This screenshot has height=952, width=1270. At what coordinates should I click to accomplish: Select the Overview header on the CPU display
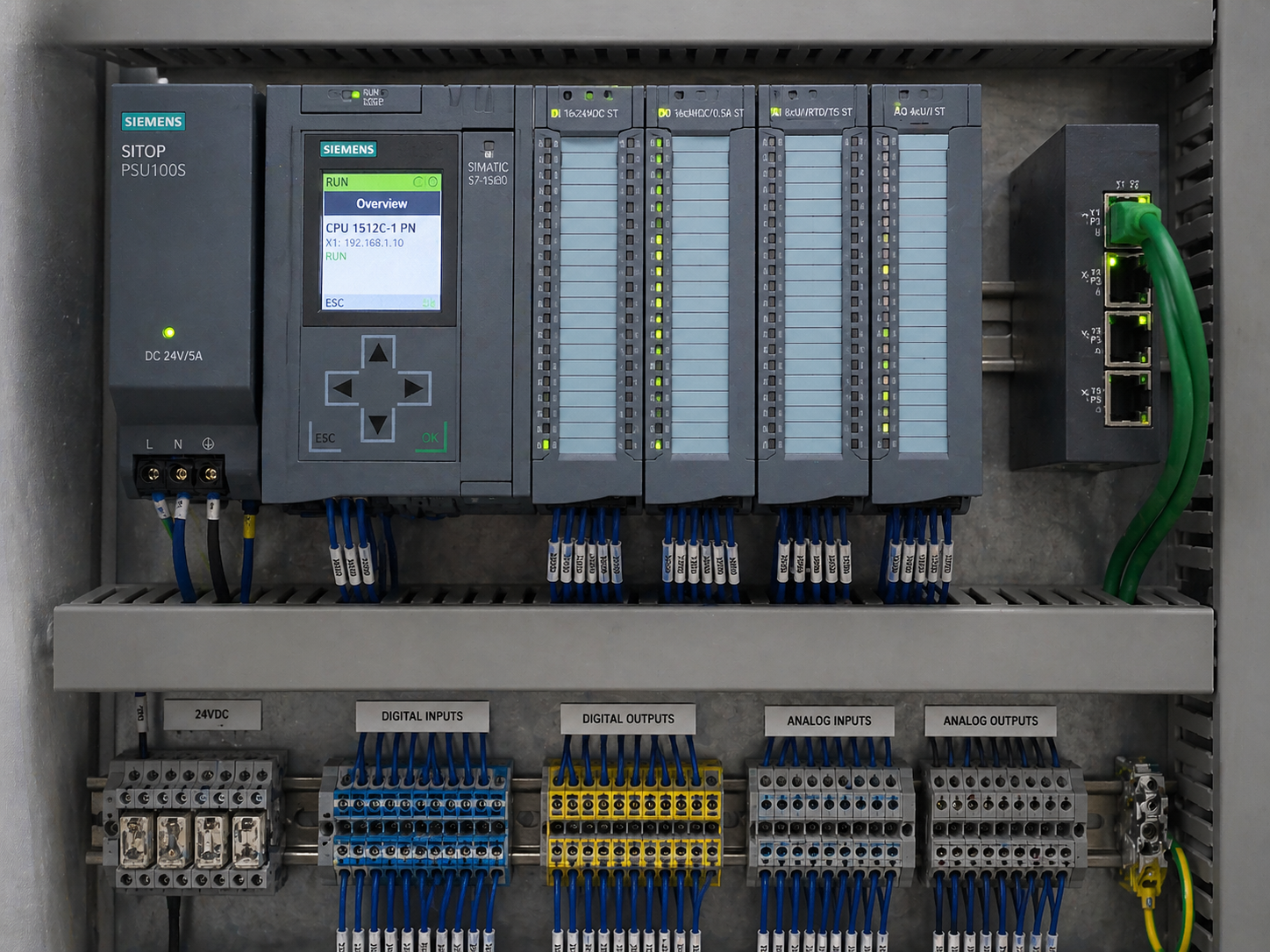pyautogui.click(x=382, y=203)
